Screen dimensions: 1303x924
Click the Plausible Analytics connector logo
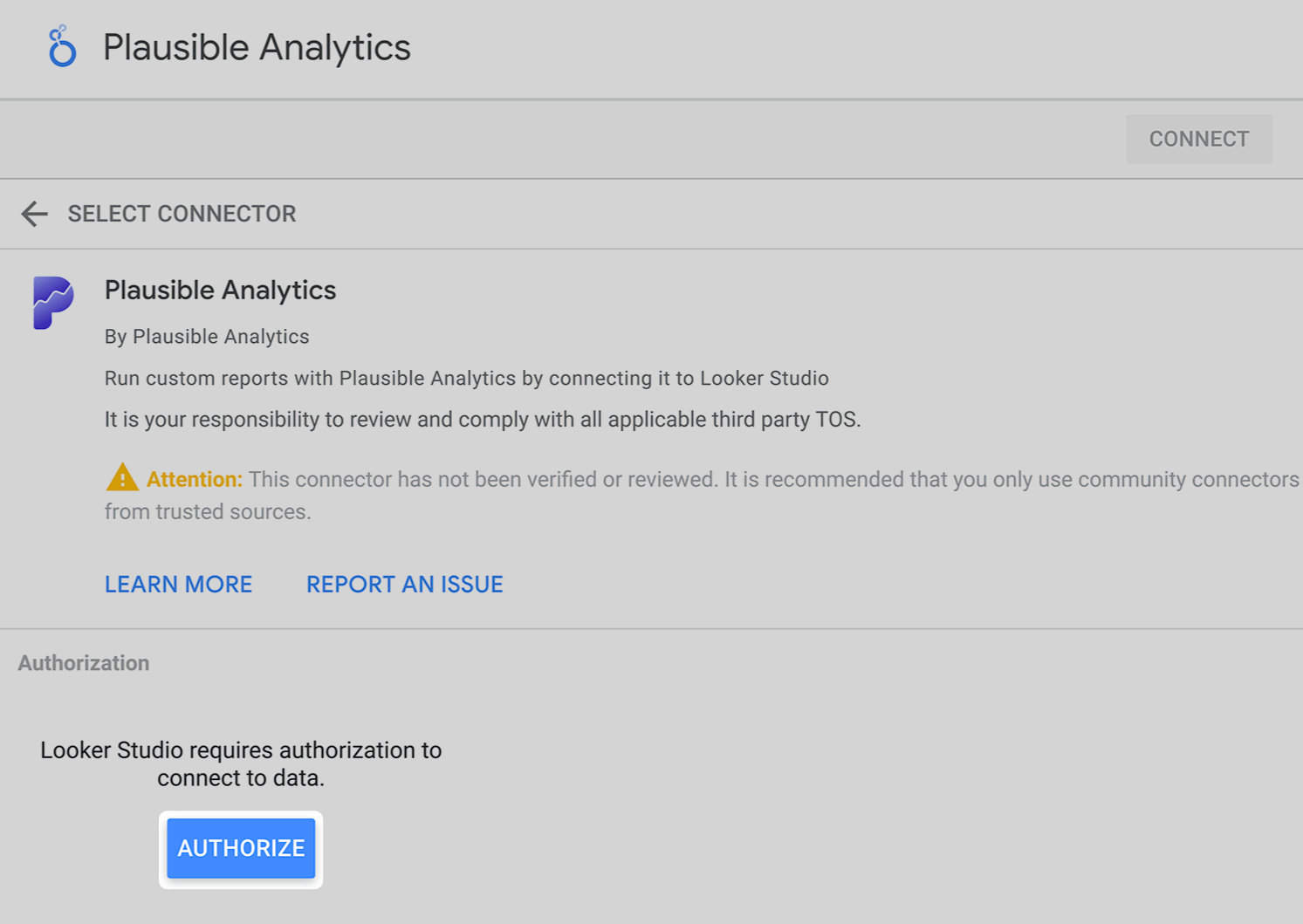coord(53,303)
